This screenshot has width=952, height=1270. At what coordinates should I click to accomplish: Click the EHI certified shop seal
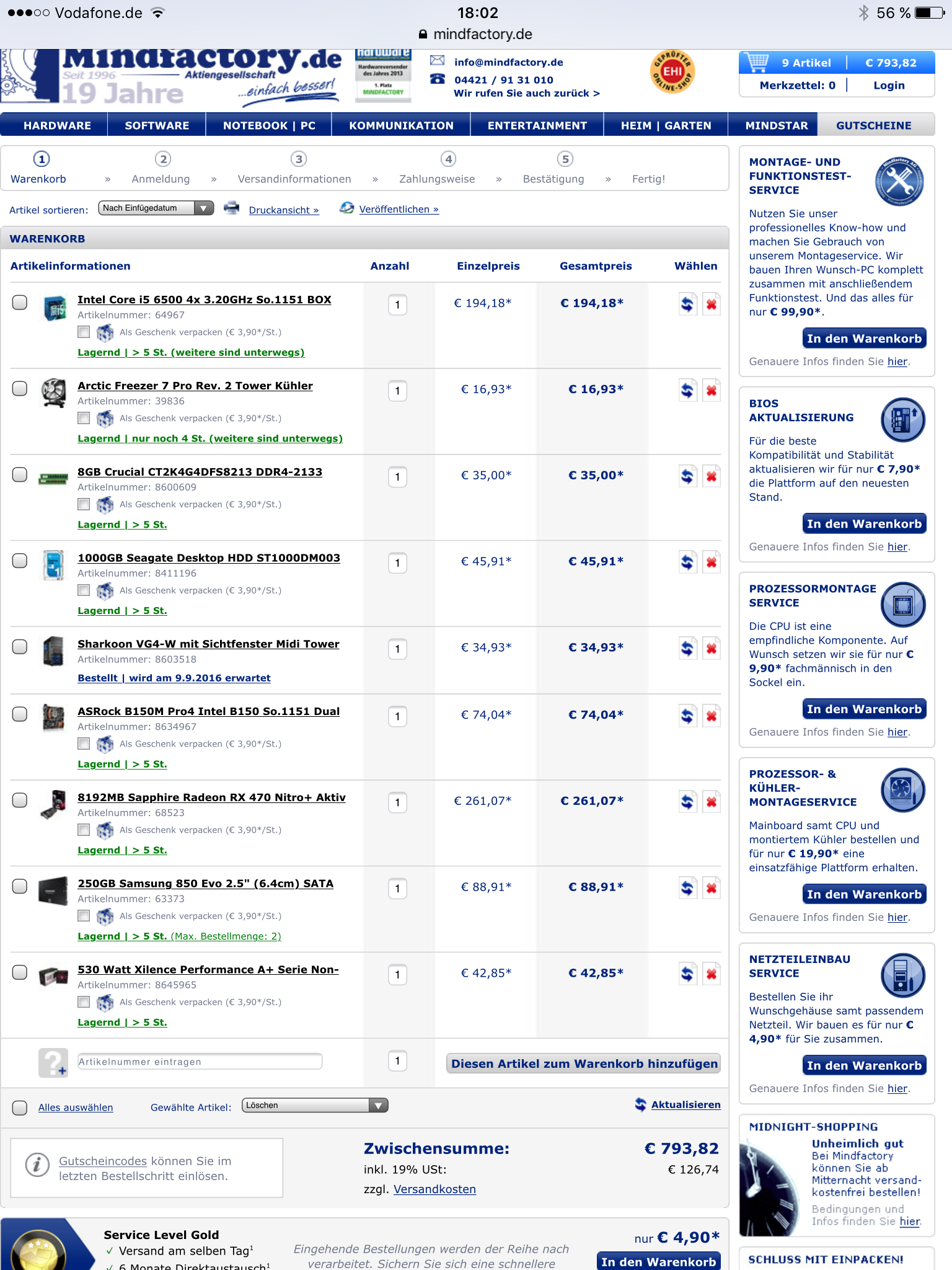pos(672,72)
